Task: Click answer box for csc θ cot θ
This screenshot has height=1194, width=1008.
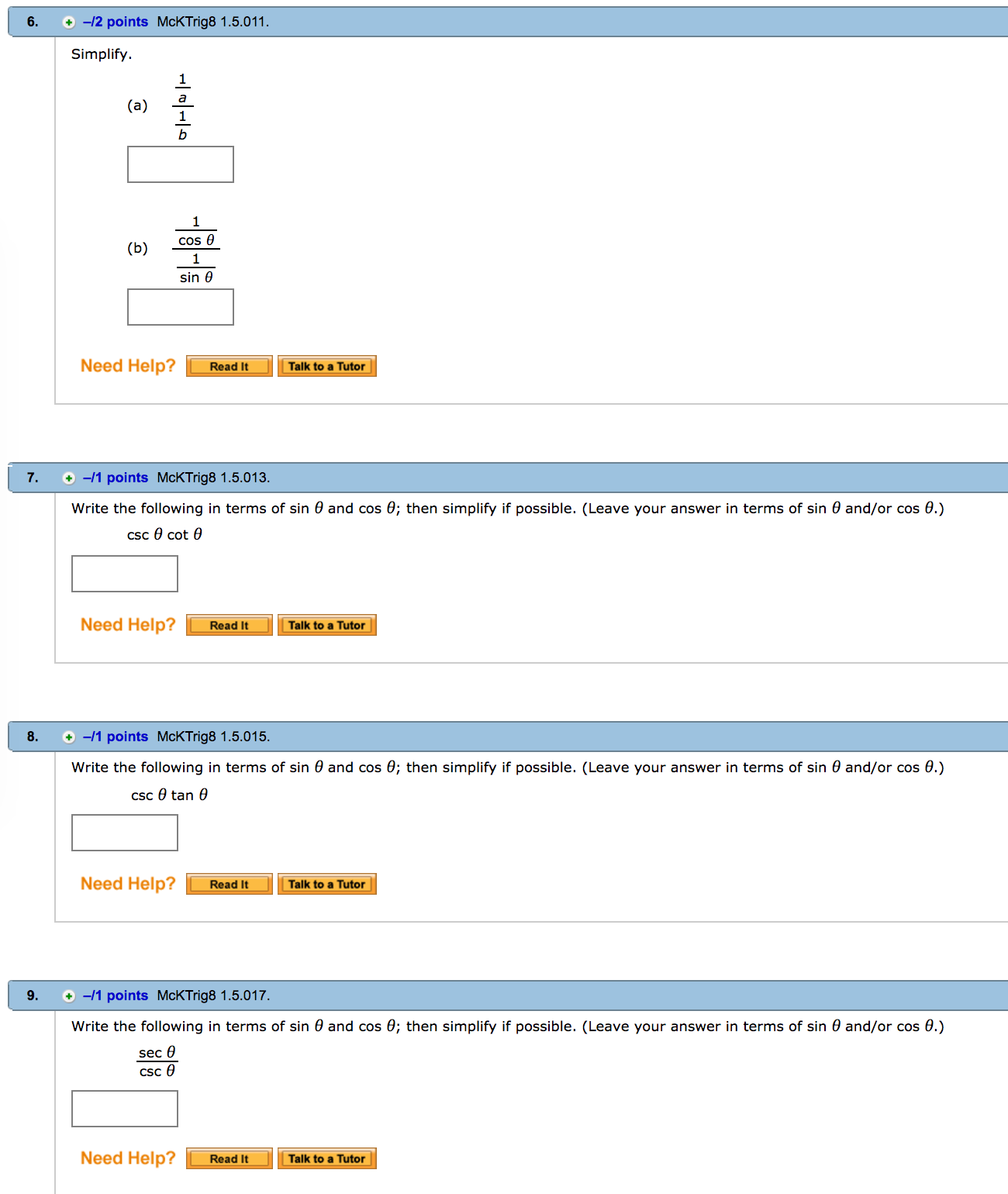Action: pyautogui.click(x=125, y=574)
